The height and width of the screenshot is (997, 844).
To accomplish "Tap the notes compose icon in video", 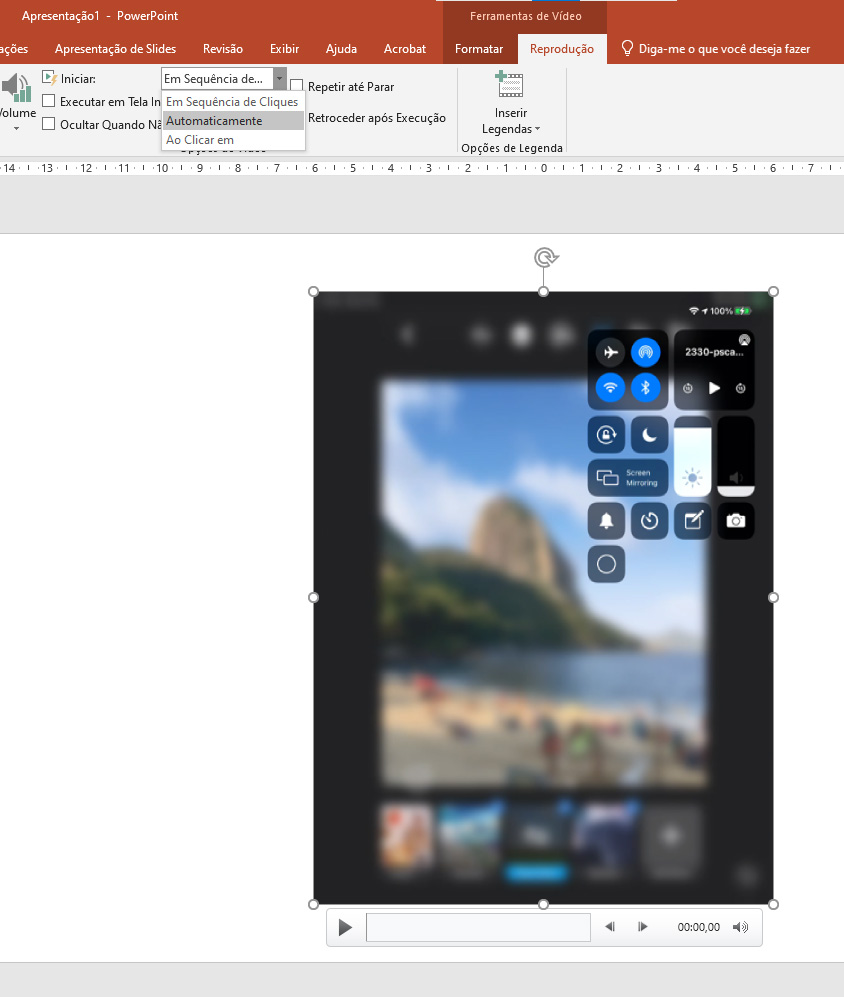I will pyautogui.click(x=693, y=521).
